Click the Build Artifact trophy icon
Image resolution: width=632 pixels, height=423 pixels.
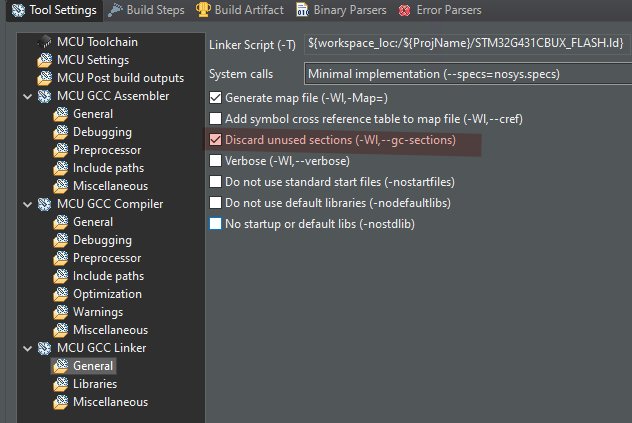pyautogui.click(x=203, y=10)
